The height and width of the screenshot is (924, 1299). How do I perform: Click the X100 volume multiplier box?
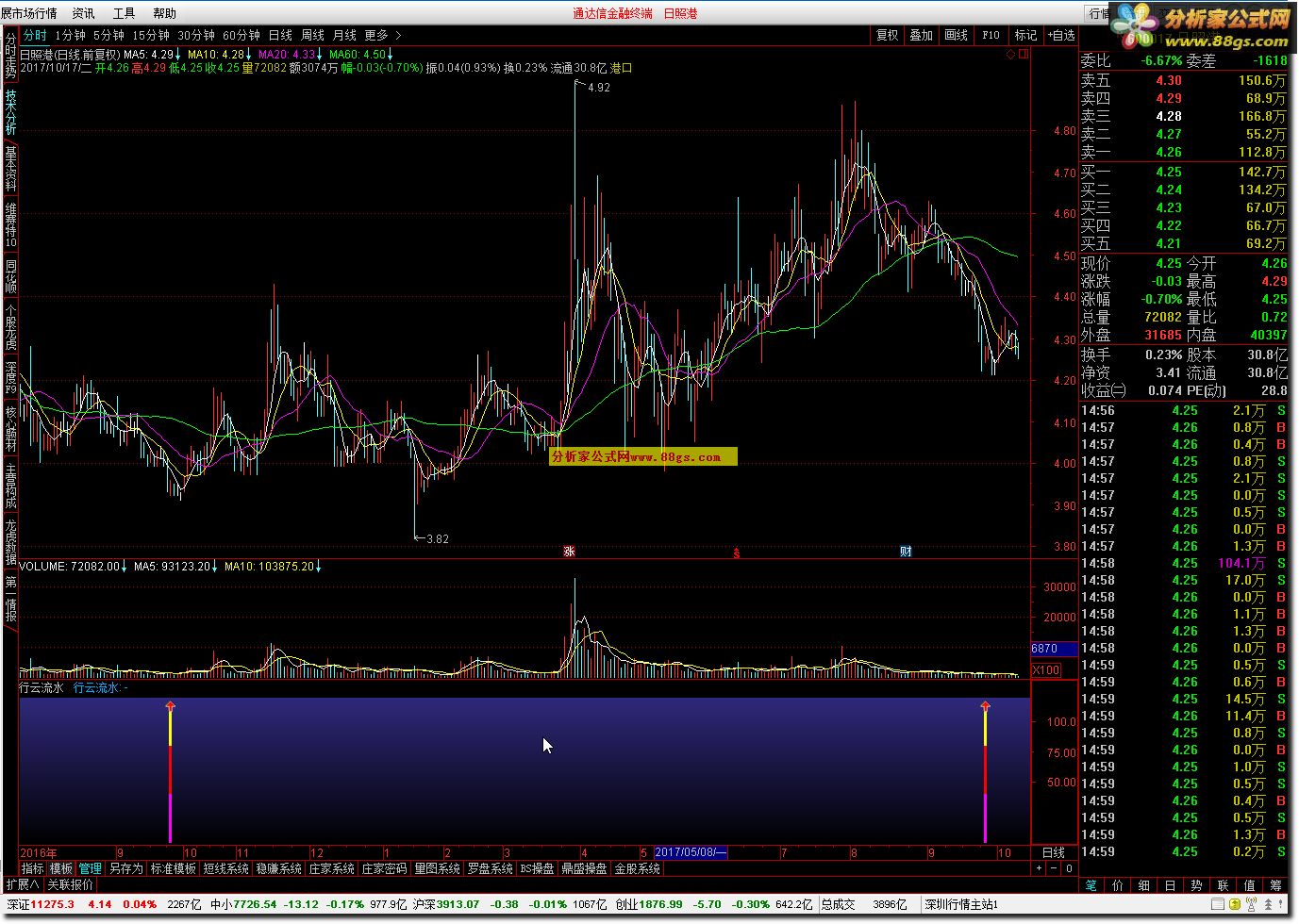coord(1046,670)
